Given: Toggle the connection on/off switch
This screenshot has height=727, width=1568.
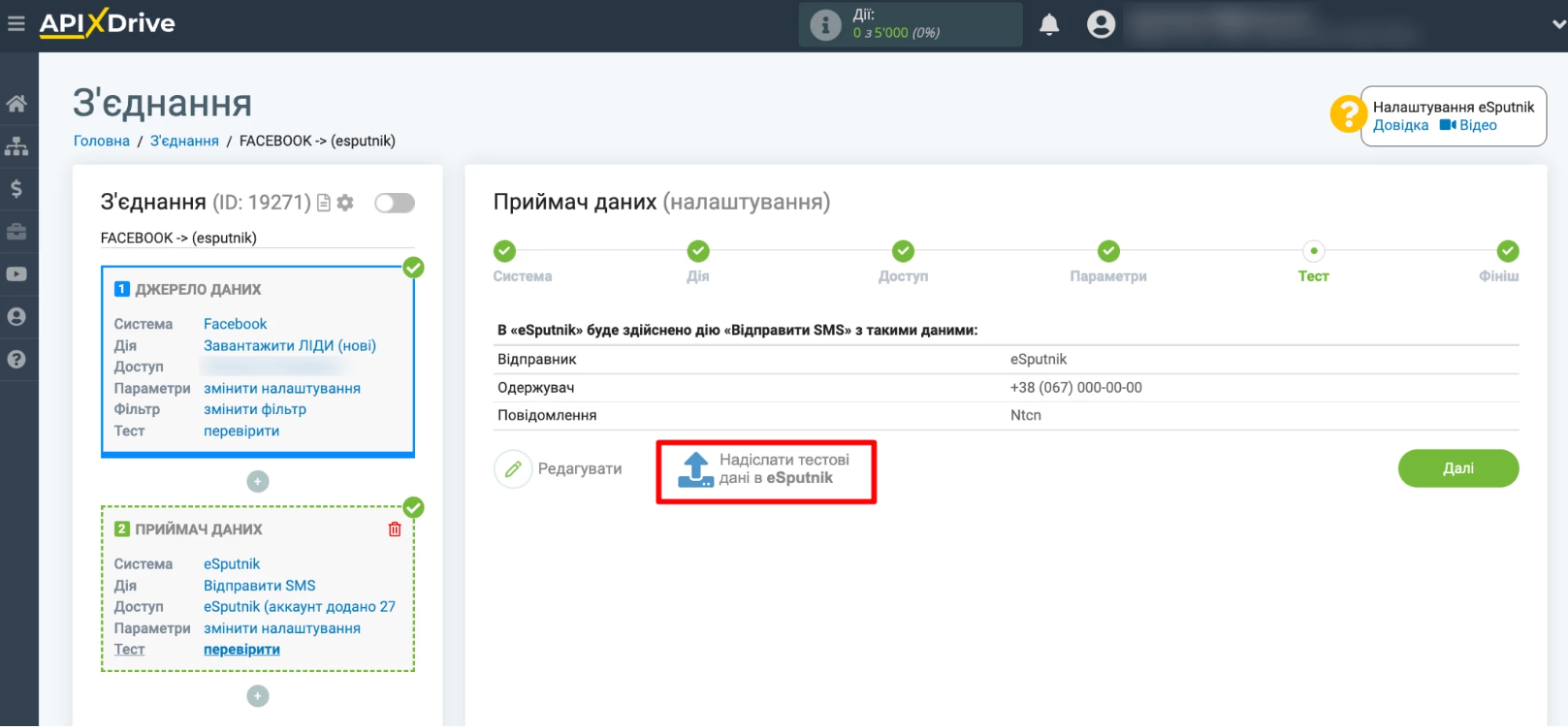Looking at the screenshot, I should 395,203.
